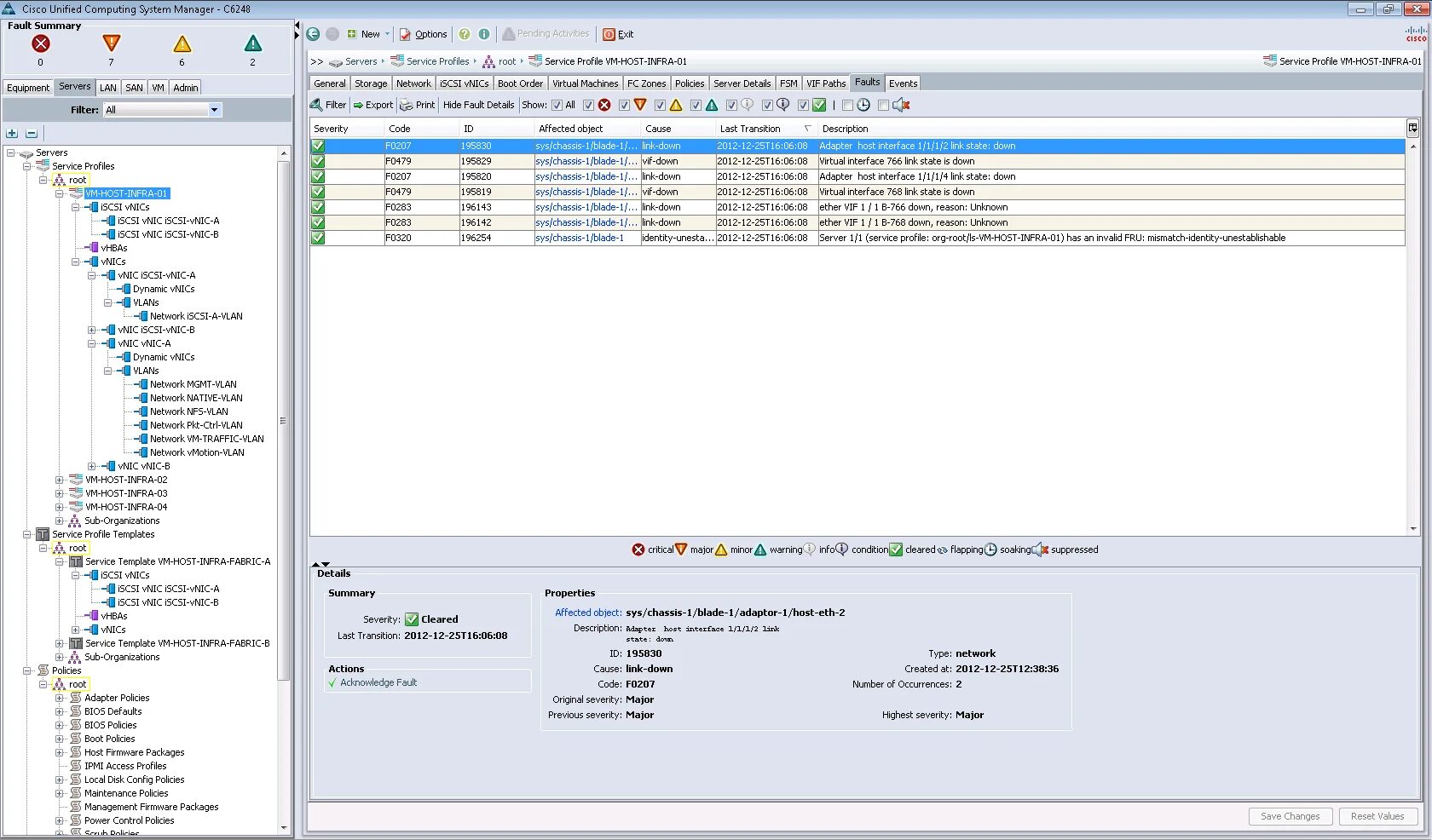The height and width of the screenshot is (840, 1432).
Task: Open the info icon in the top toolbar
Action: 484,34
